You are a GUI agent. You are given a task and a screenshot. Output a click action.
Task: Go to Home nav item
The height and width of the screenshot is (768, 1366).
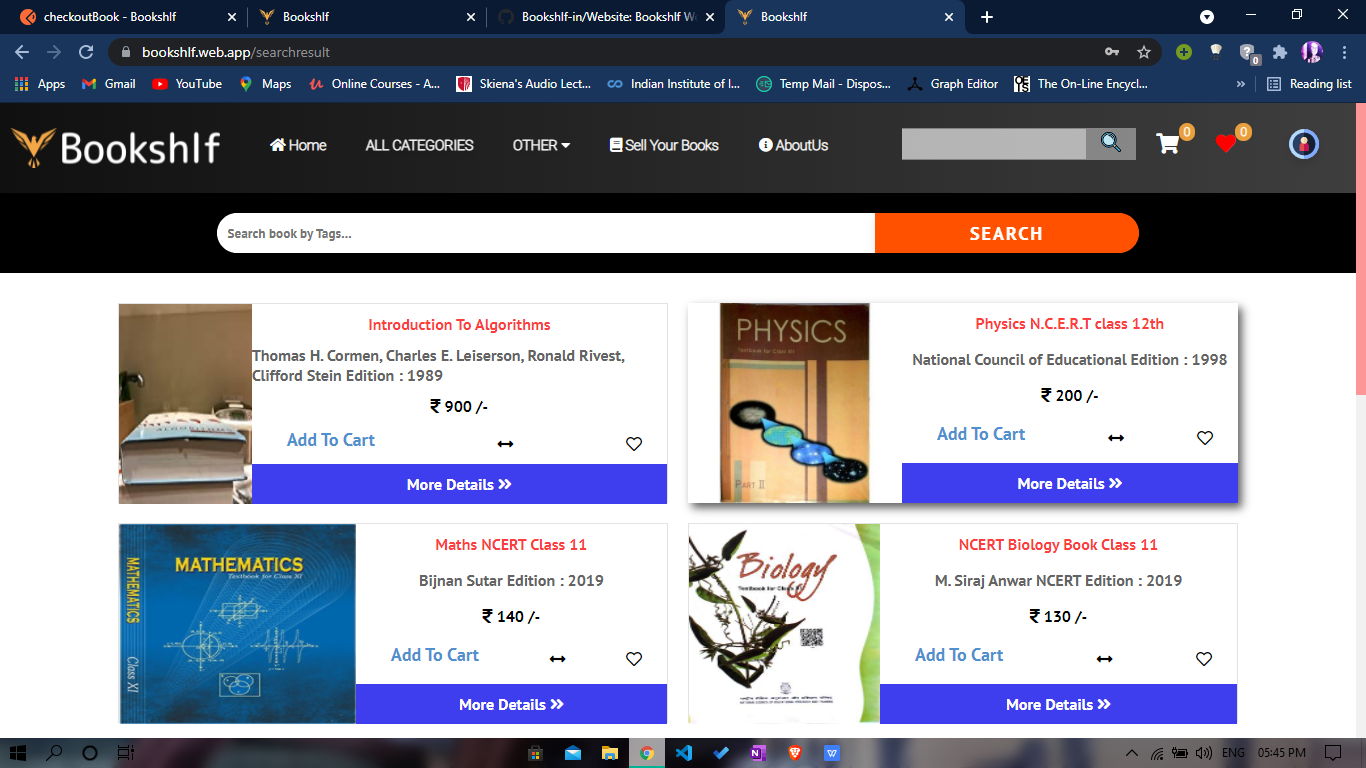pyautogui.click(x=298, y=145)
